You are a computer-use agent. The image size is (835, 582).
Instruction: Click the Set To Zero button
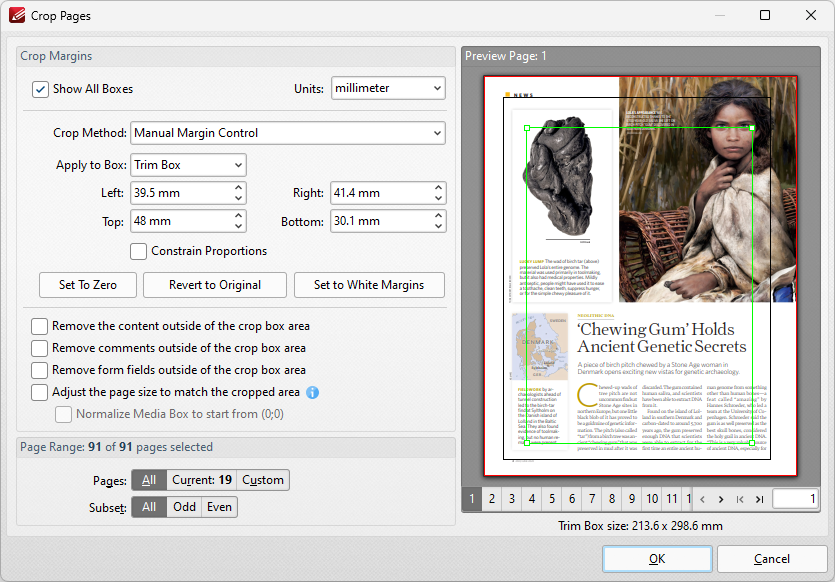[x=88, y=285]
